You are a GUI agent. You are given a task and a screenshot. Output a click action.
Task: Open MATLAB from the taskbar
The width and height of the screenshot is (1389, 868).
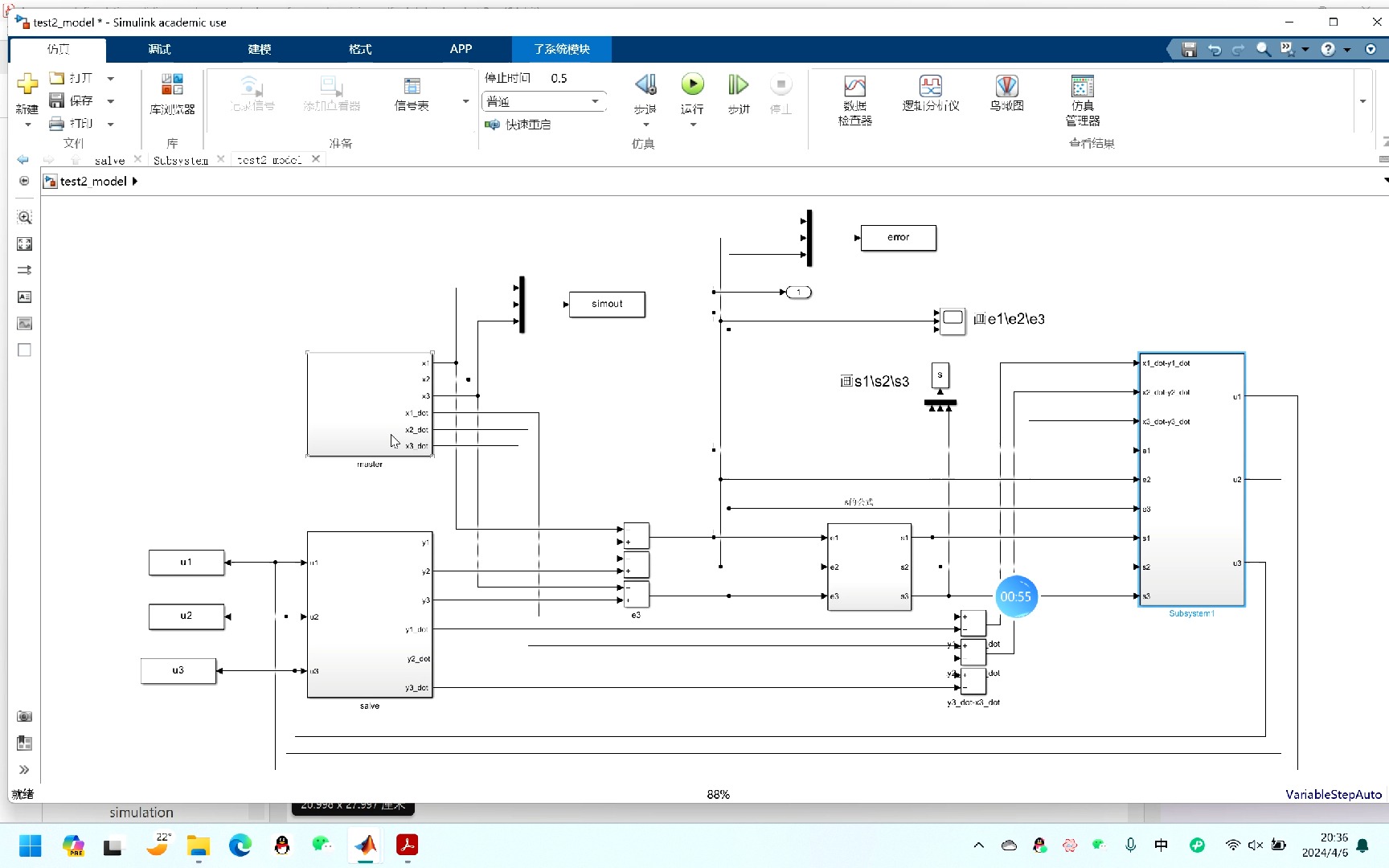click(x=366, y=845)
